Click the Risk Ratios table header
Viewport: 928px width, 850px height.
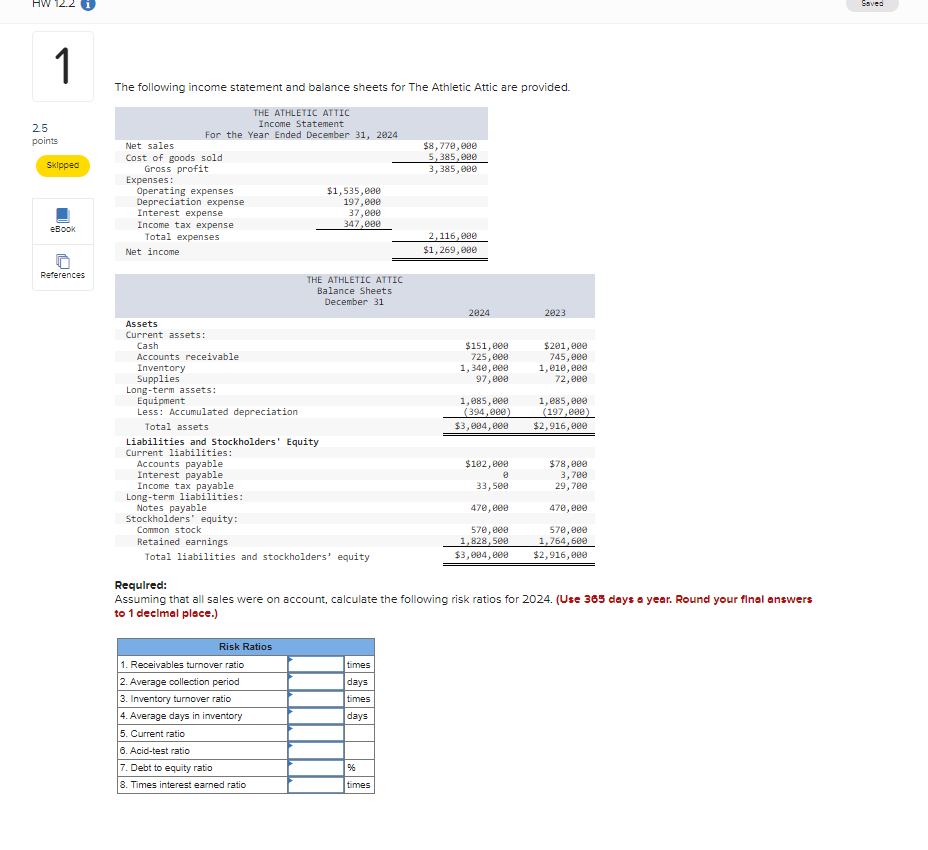pyautogui.click(x=246, y=646)
